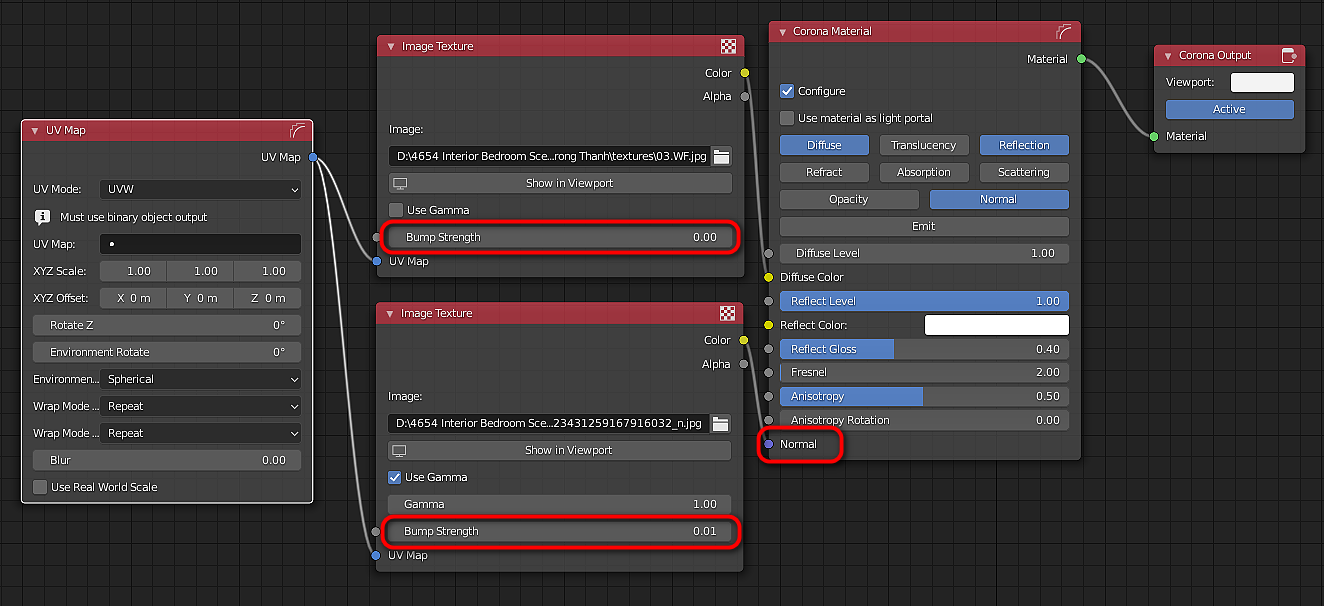Collapse the bottom Image Texture node
The image size is (1324, 606).
point(390,313)
